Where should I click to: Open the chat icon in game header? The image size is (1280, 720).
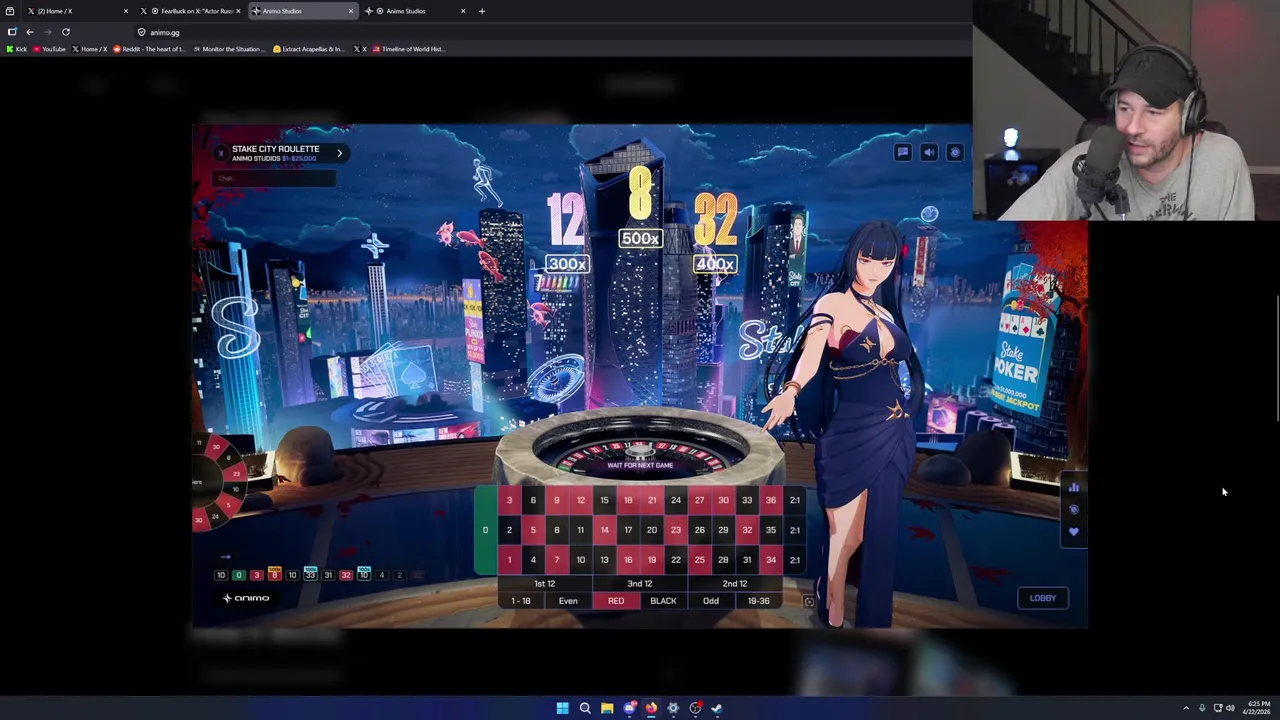[903, 152]
